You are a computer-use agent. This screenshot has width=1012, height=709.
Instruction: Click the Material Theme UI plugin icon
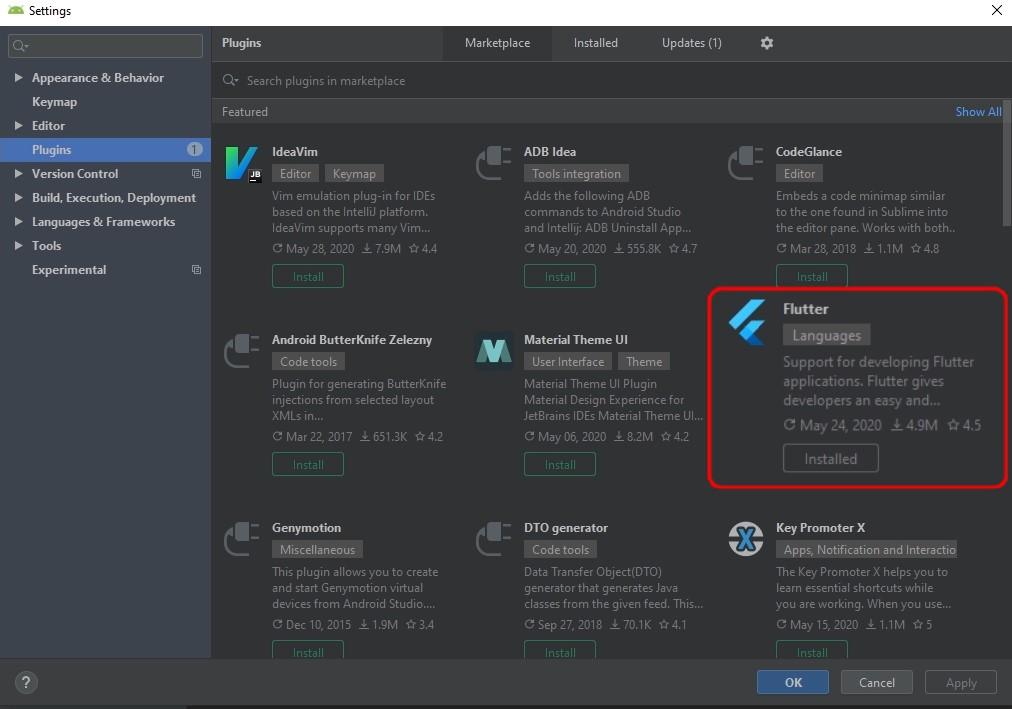[493, 351]
